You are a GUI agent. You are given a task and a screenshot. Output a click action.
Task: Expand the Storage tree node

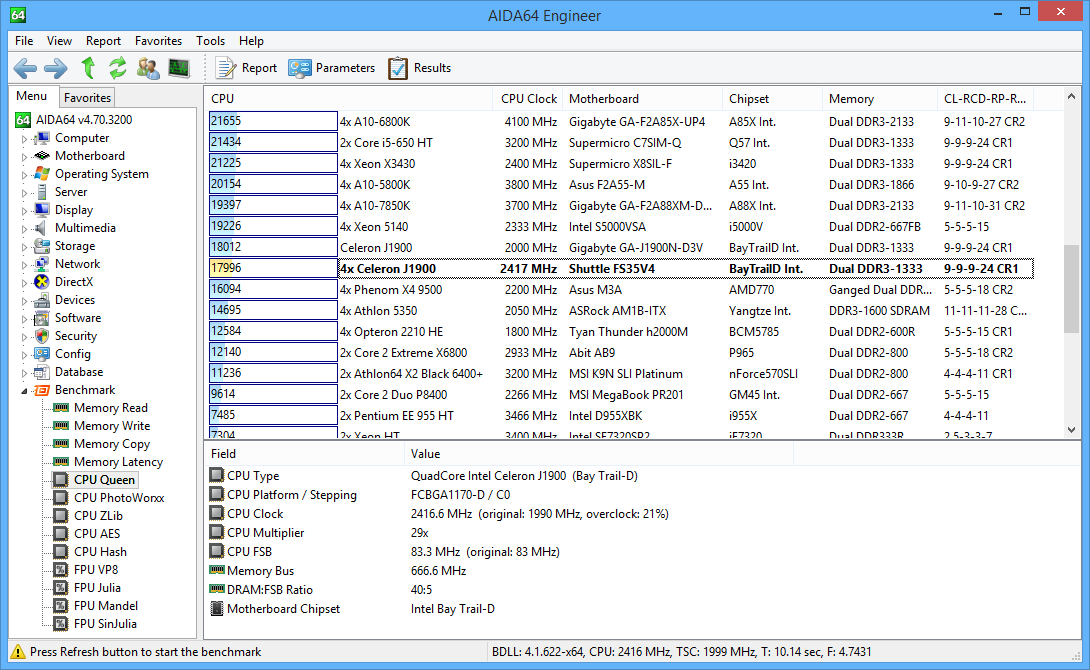coord(24,247)
